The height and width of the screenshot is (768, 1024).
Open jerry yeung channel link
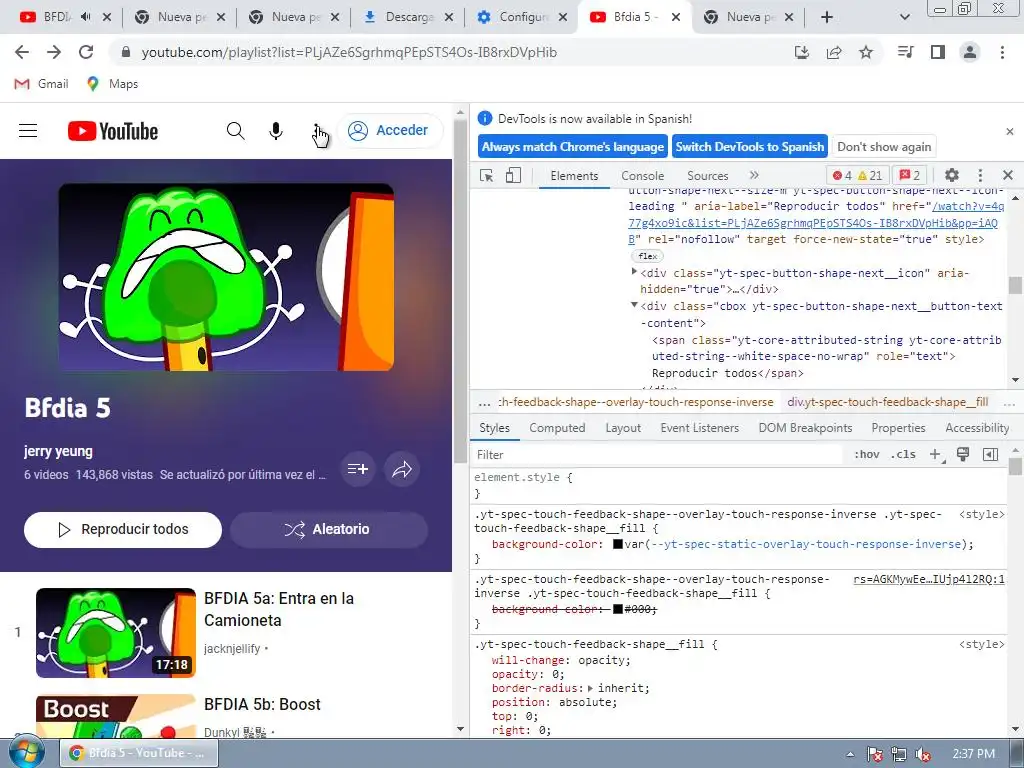pos(58,451)
